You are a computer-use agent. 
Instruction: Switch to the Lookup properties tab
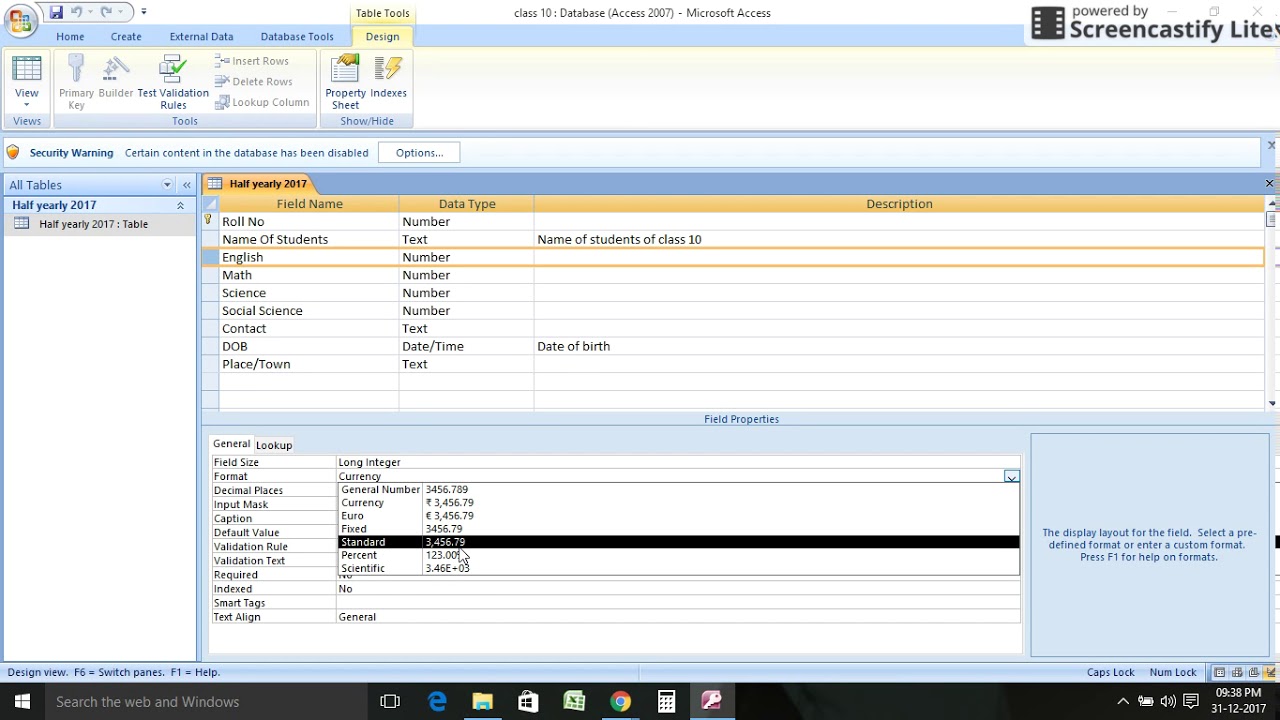point(274,445)
